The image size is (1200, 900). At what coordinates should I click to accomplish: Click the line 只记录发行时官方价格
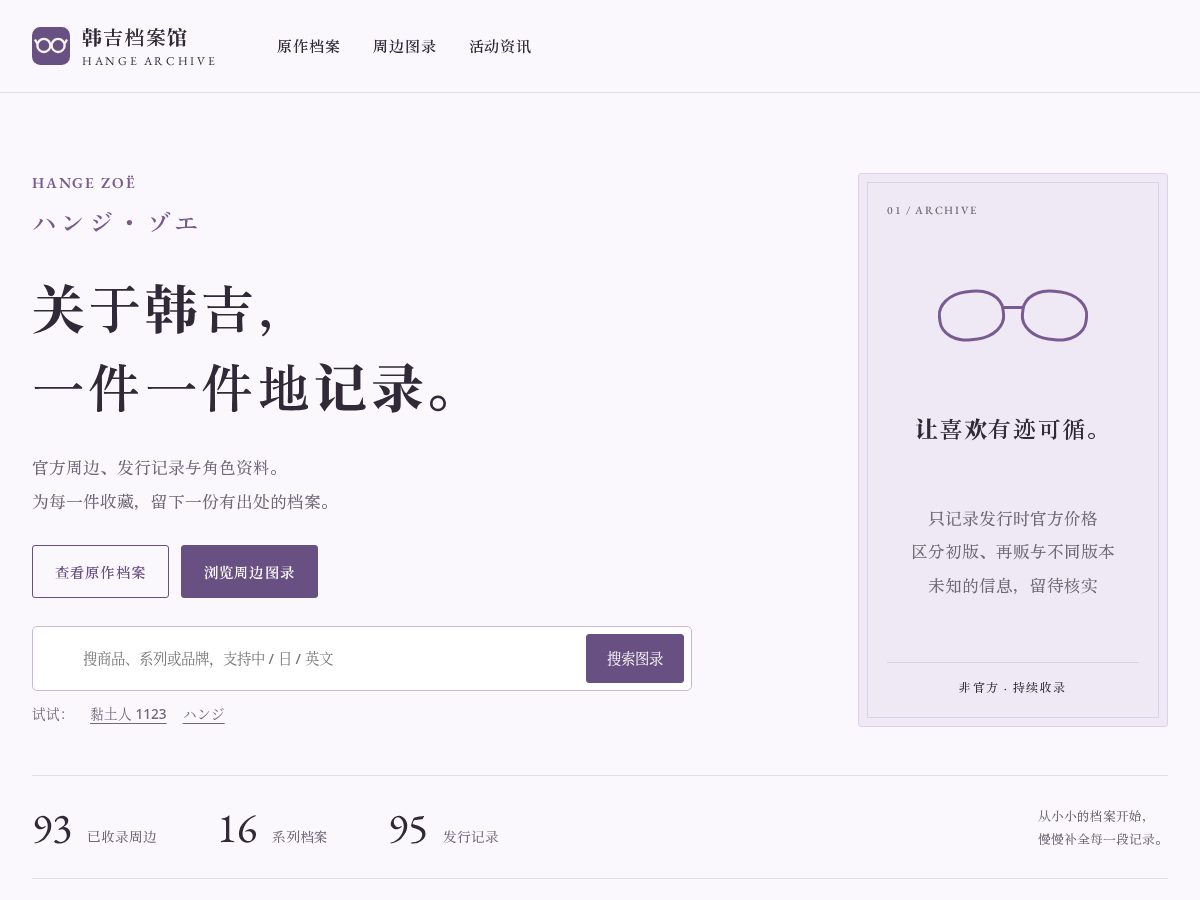pyautogui.click(x=1012, y=518)
